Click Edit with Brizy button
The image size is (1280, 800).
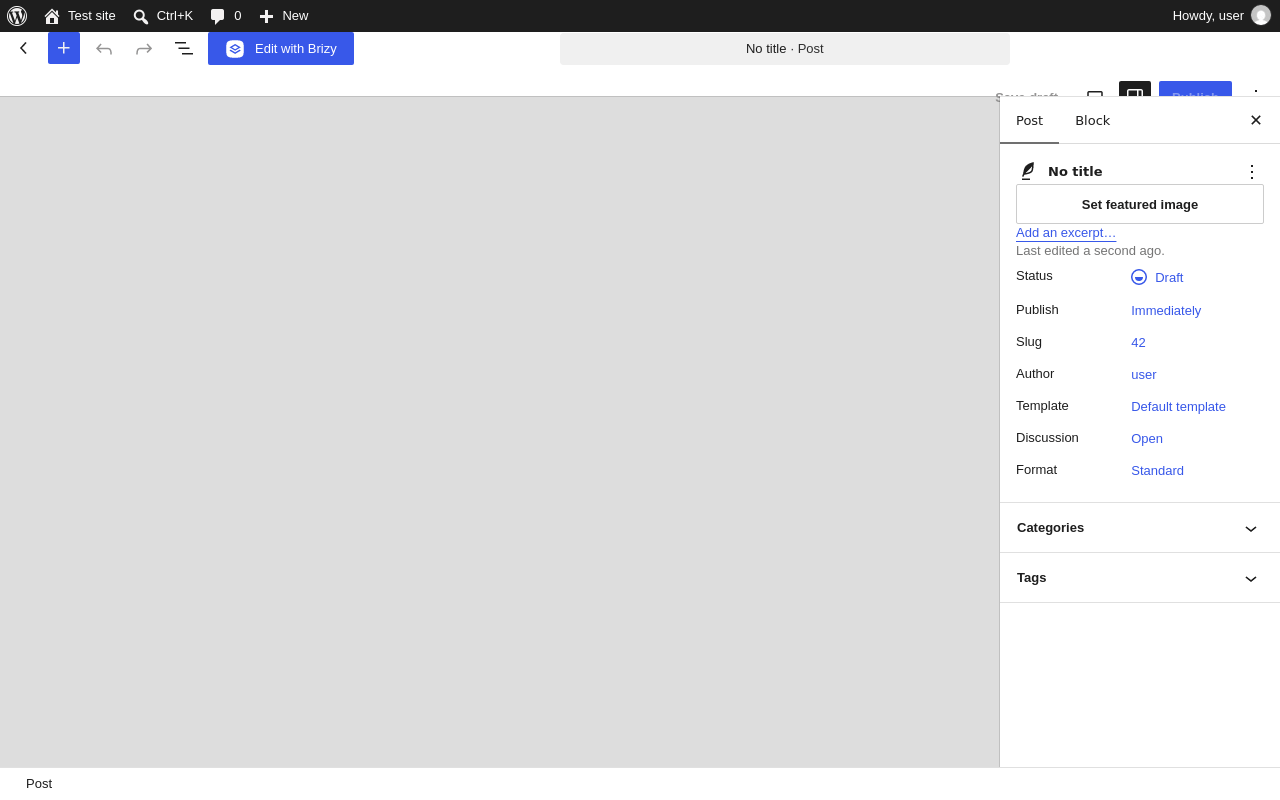[281, 48]
